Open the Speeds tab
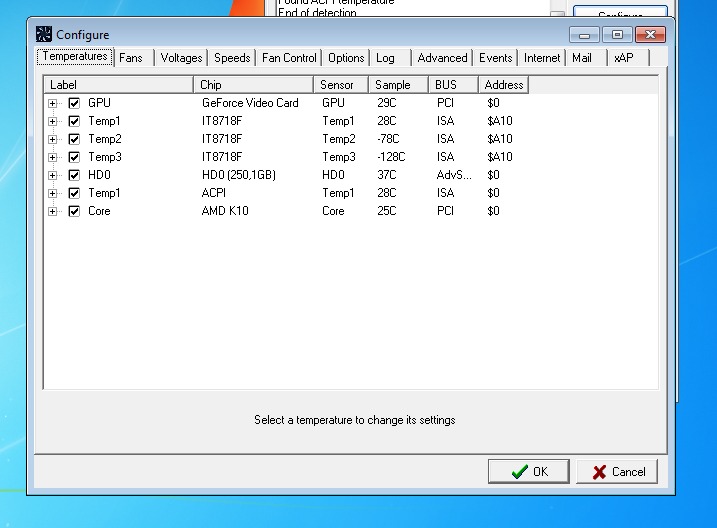The height and width of the screenshot is (528, 717). (232, 58)
